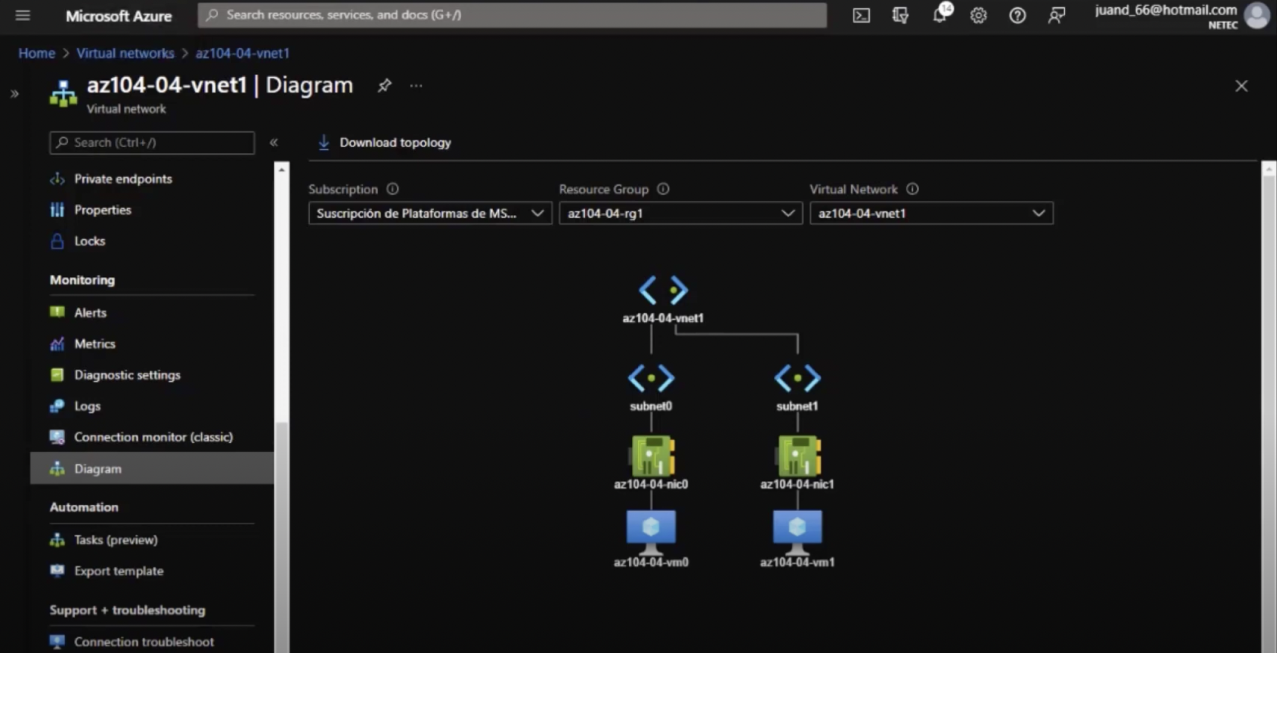This screenshot has width=1280, height=720.
Task: Open the notifications bell icon
Action: point(940,16)
